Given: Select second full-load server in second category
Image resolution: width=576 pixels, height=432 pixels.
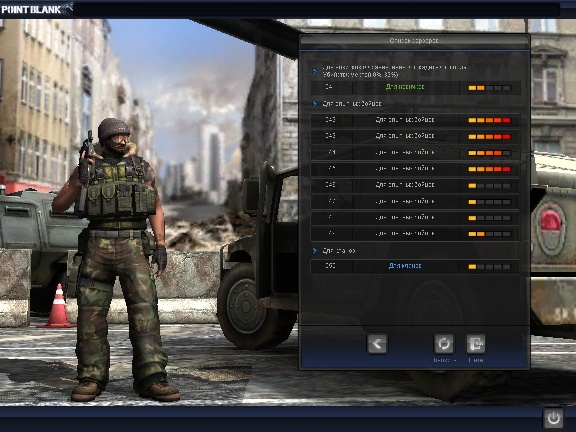Looking at the screenshot, I should (x=415, y=136).
